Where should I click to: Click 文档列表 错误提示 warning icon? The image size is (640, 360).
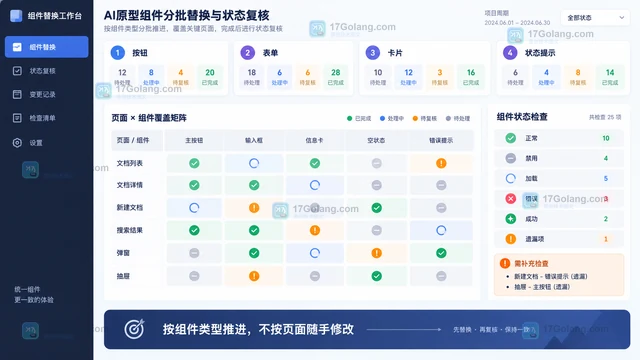coord(441,163)
